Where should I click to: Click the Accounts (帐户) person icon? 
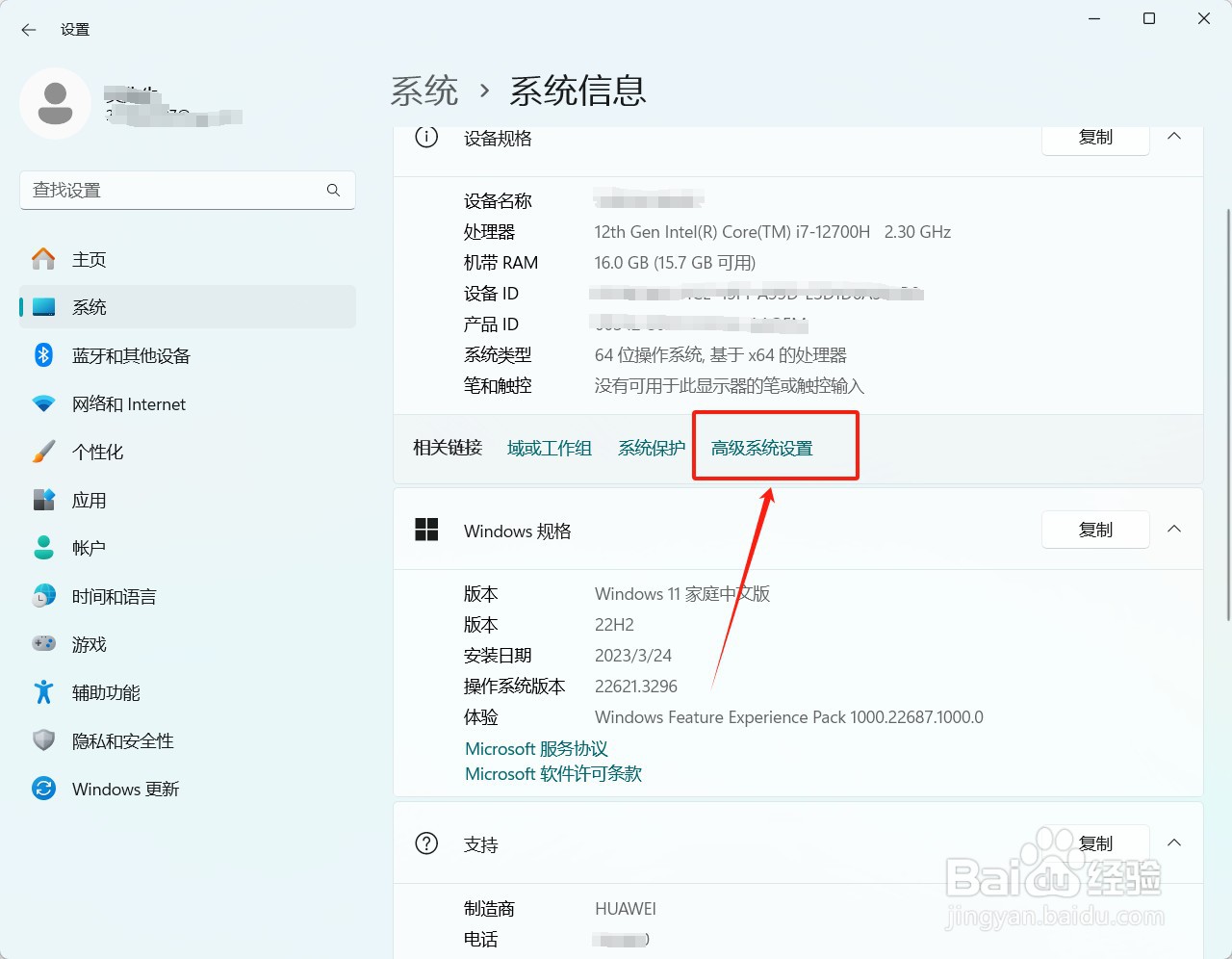[x=43, y=548]
